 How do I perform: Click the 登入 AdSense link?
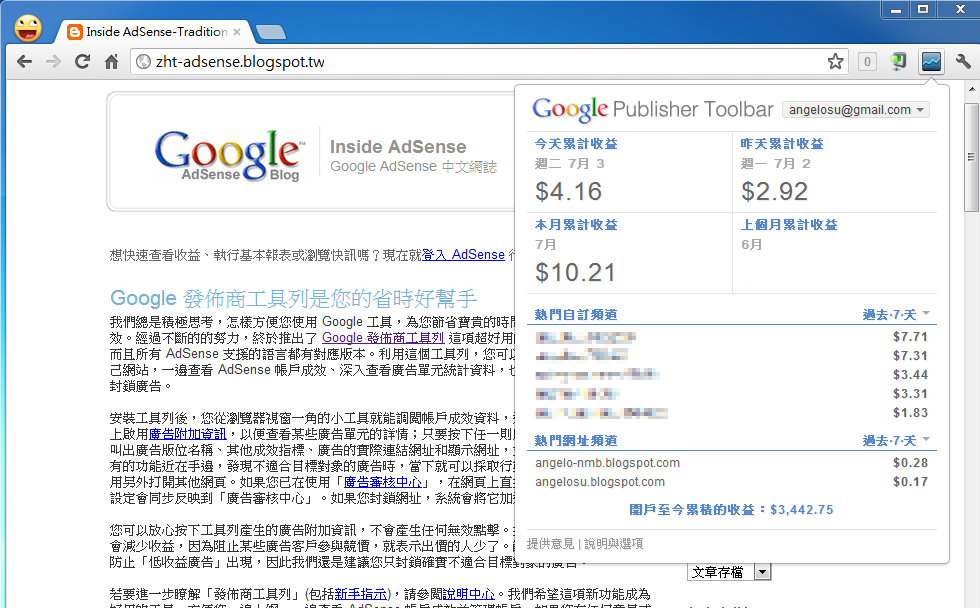click(x=463, y=254)
